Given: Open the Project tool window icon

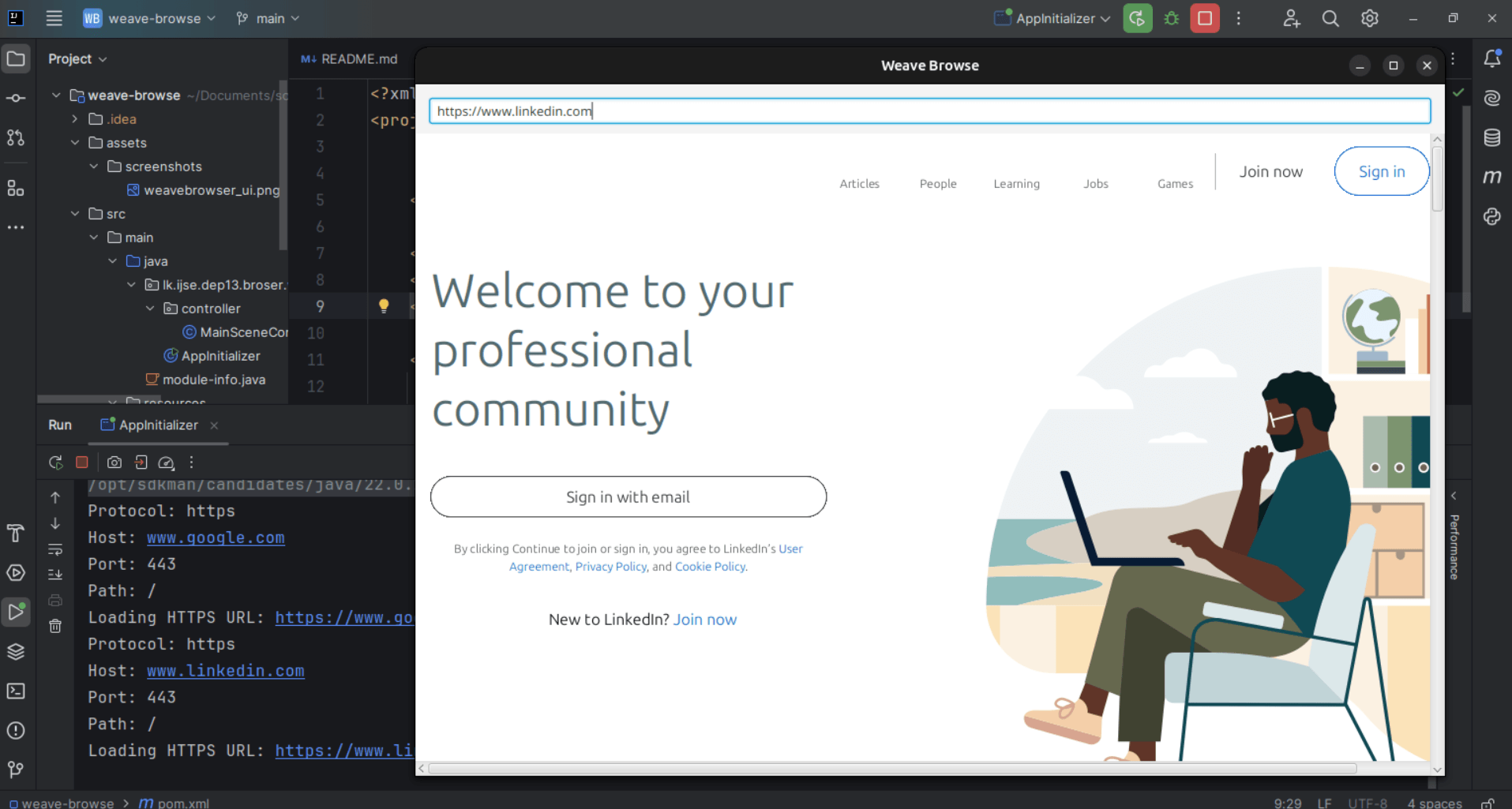Looking at the screenshot, I should click(x=16, y=59).
